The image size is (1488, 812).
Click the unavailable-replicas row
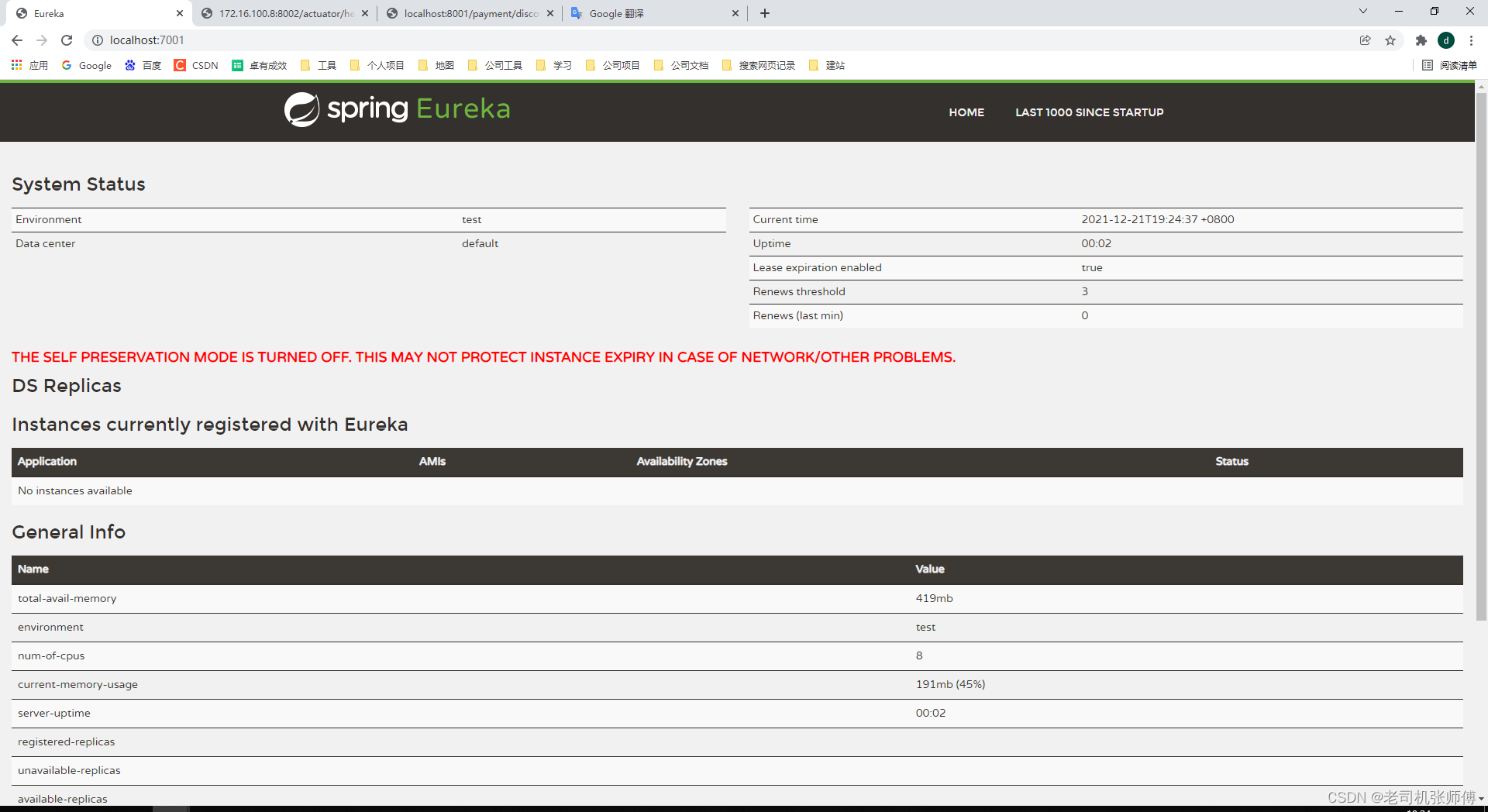coord(737,771)
